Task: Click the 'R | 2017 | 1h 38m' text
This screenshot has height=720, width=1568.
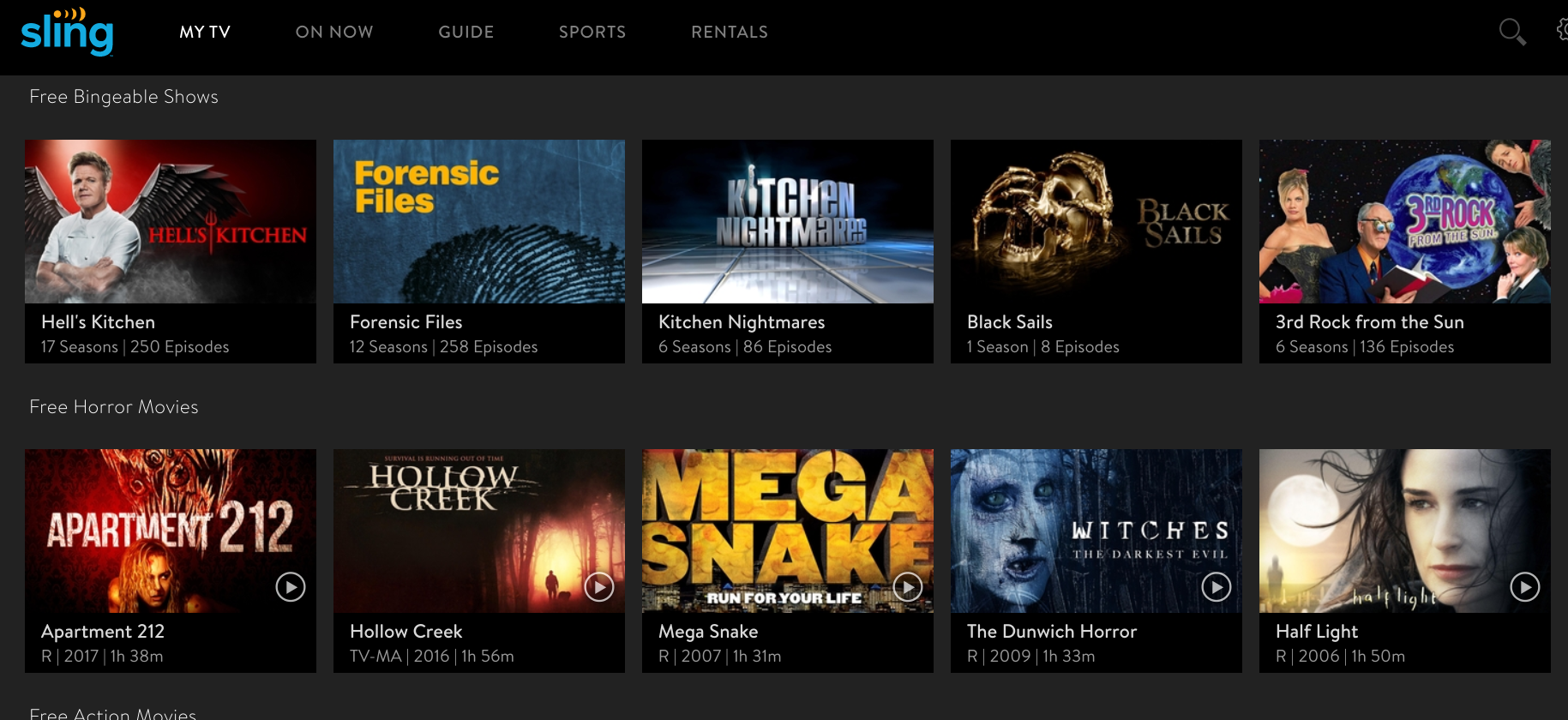Action: pos(102,657)
